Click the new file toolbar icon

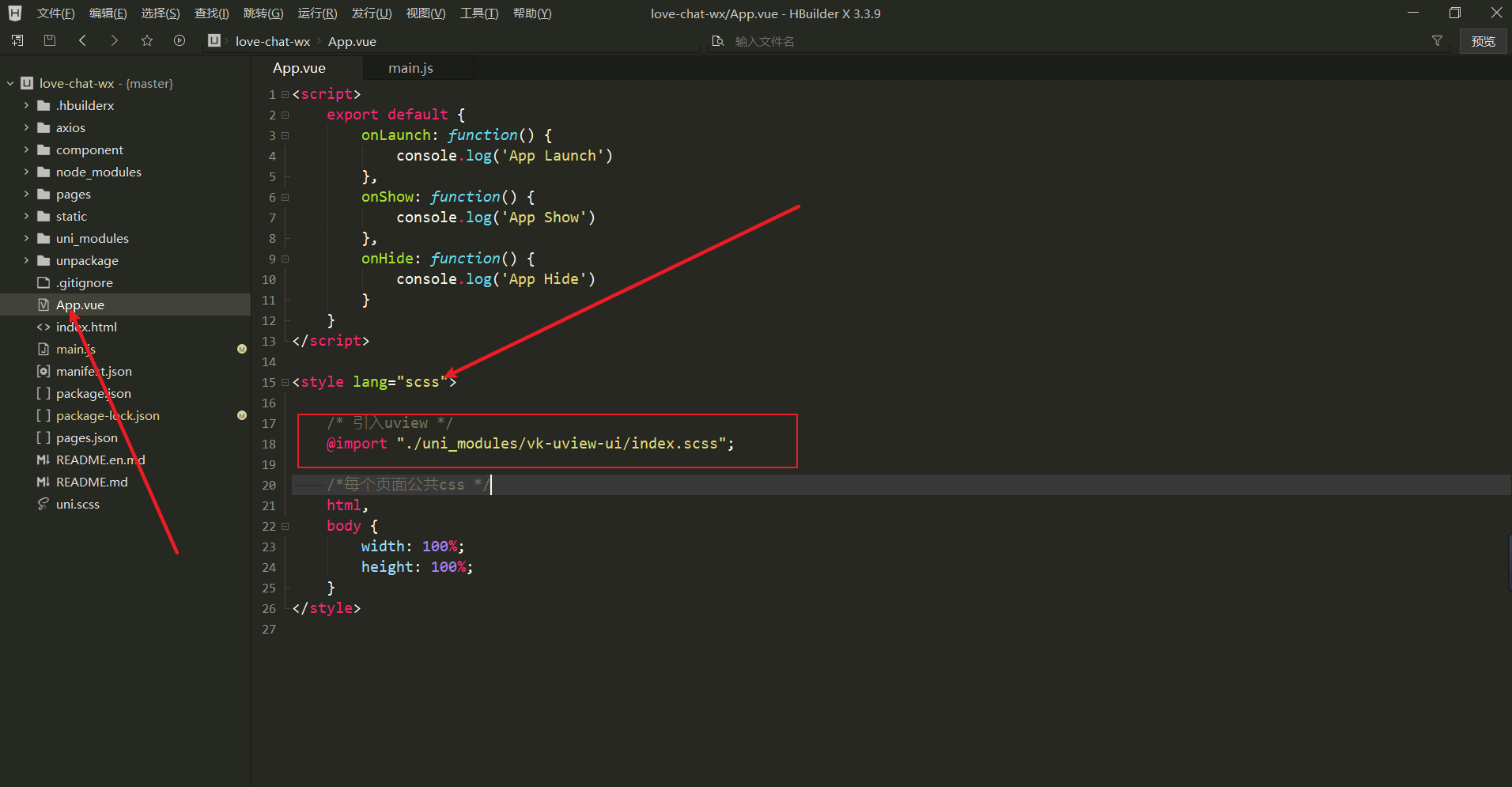17,40
